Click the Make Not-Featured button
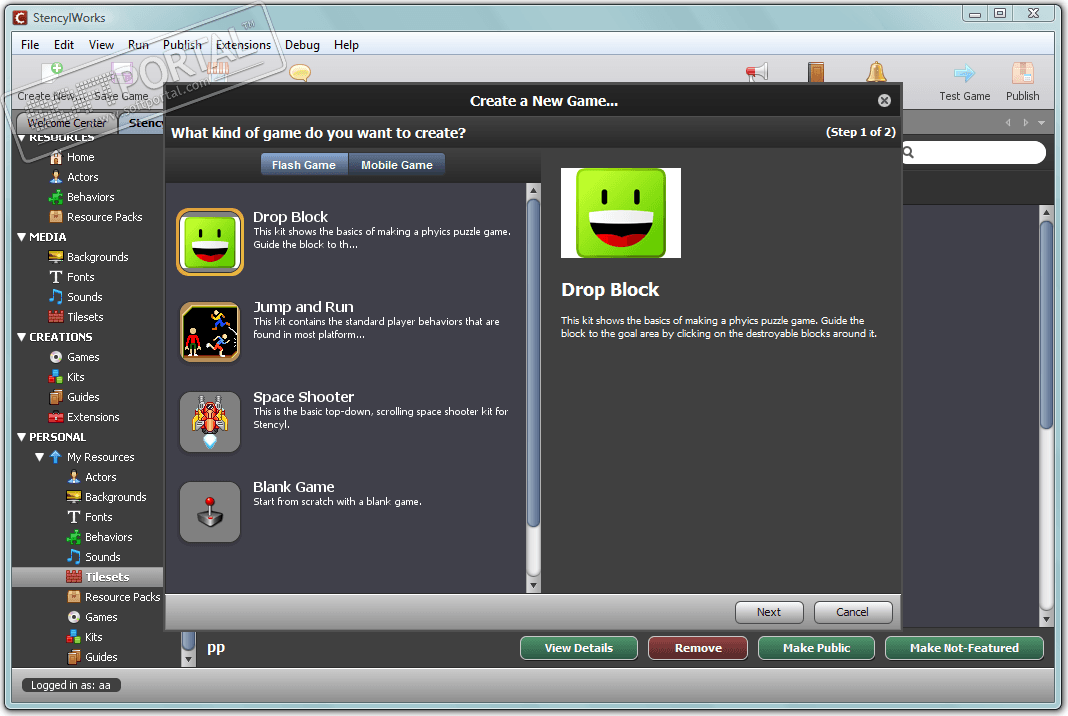The width and height of the screenshot is (1068, 716). click(964, 648)
